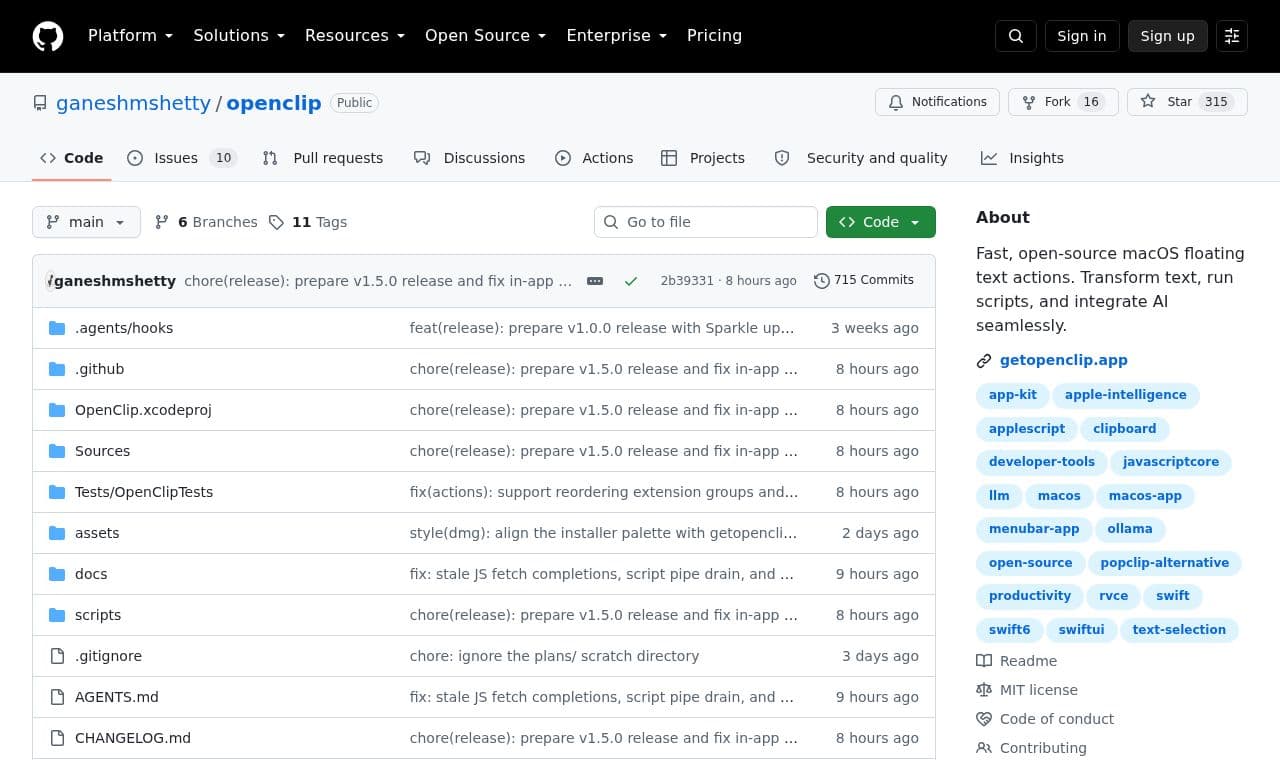Open the getopenclip.app website link
This screenshot has width=1280, height=760.
click(x=1064, y=360)
